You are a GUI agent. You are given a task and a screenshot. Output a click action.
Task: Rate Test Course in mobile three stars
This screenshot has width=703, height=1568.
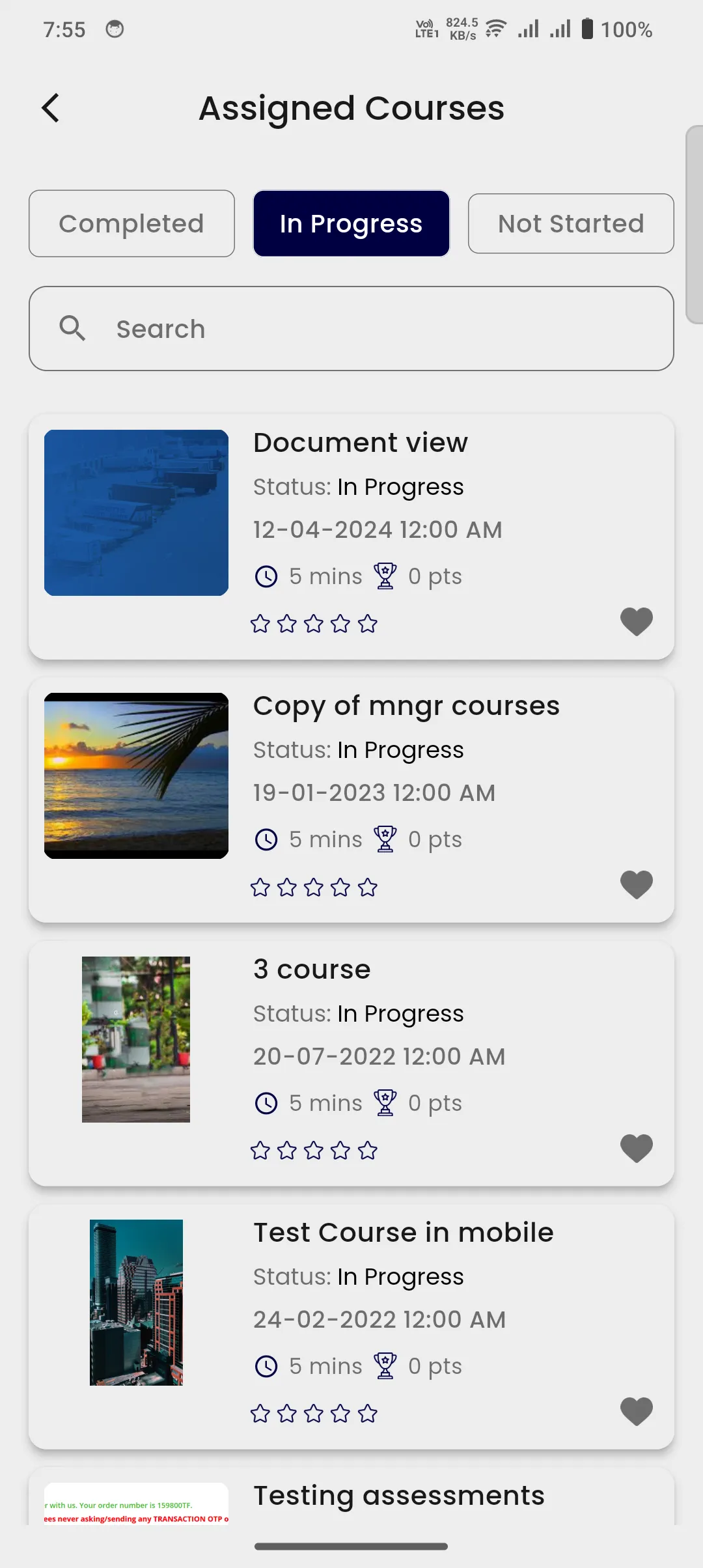pyautogui.click(x=314, y=1414)
